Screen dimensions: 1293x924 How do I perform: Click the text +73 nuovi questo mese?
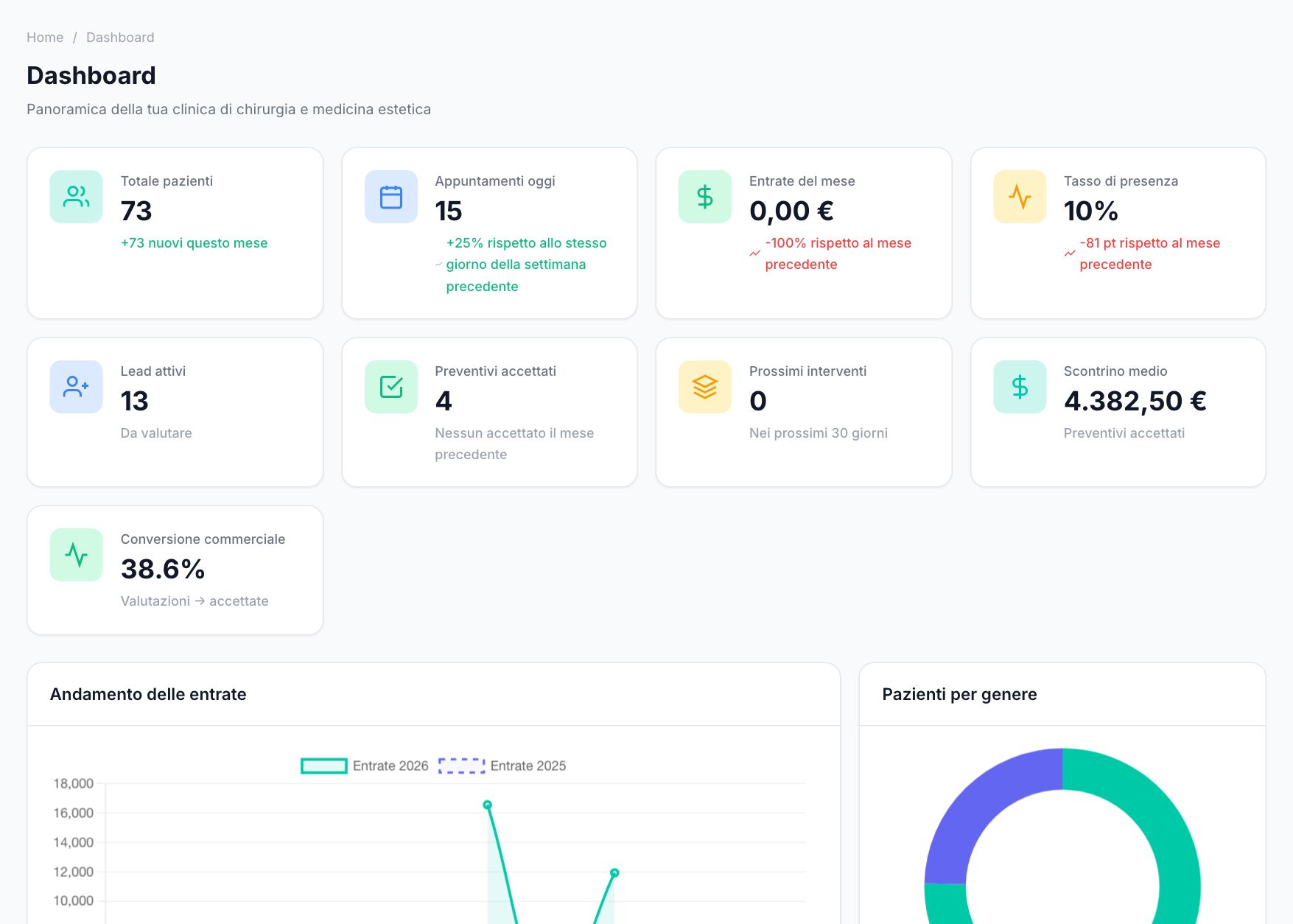tap(195, 243)
